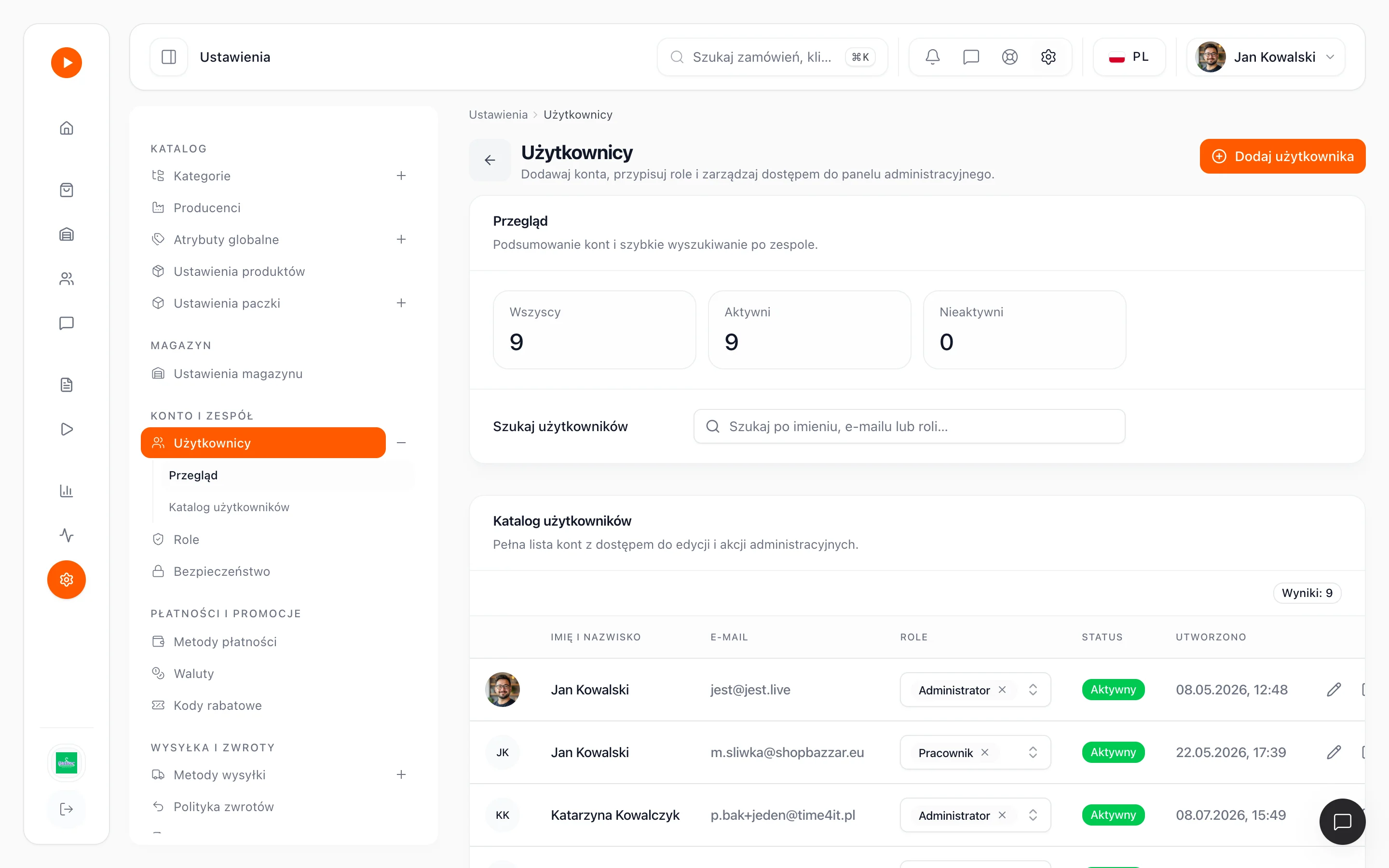Edit Jan Kowalski jest@jest.live with pencil icon

1334,690
